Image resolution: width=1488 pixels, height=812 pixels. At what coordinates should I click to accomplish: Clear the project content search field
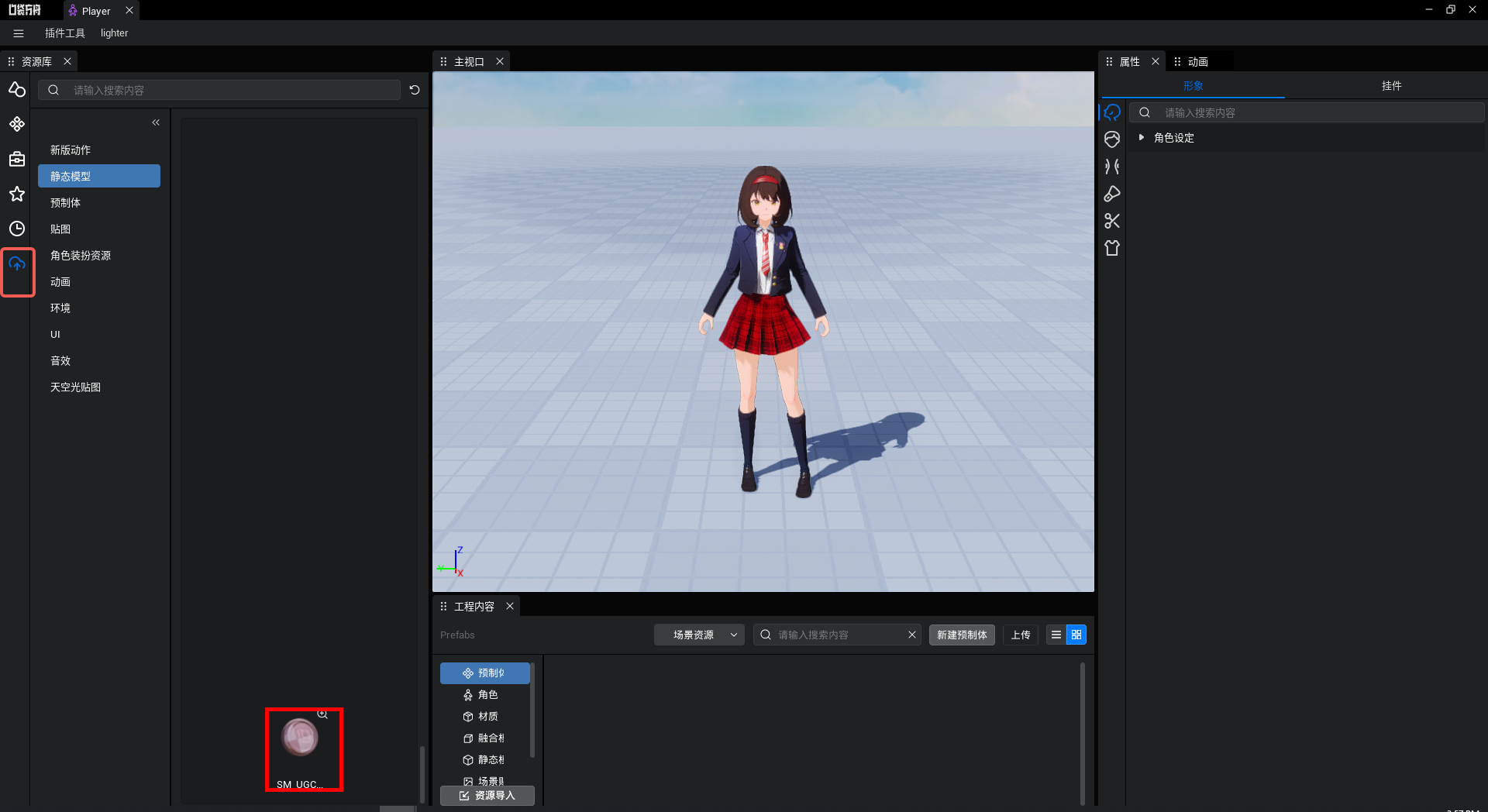(912, 635)
